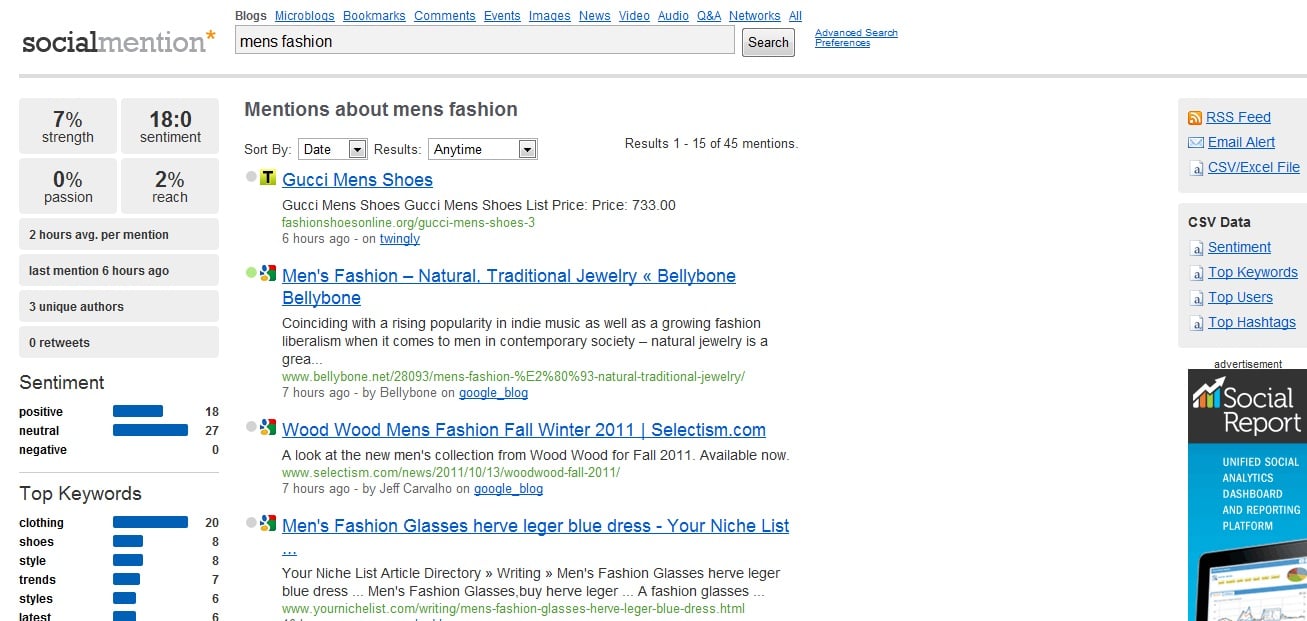Switch to the All category

coord(795,16)
